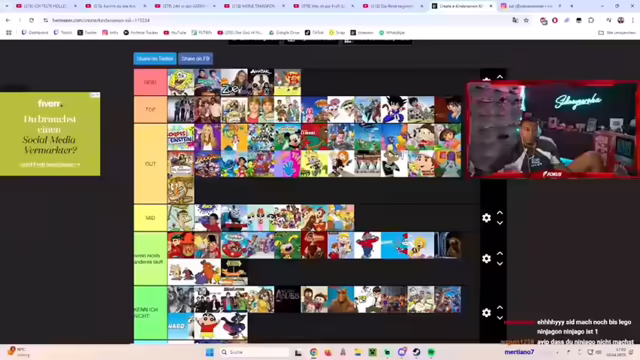Click the taskbar Suche search box

254,352
